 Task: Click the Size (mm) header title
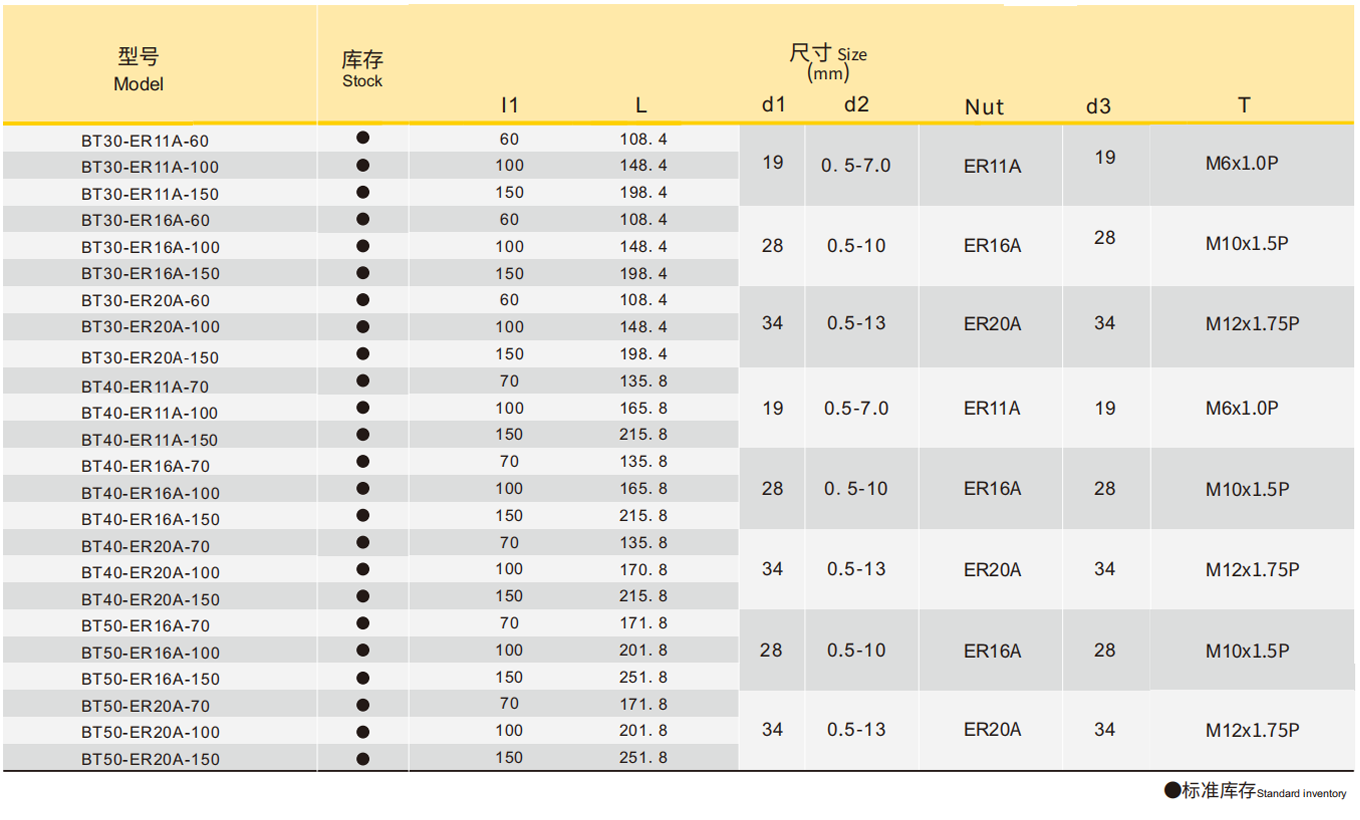[x=828, y=62]
